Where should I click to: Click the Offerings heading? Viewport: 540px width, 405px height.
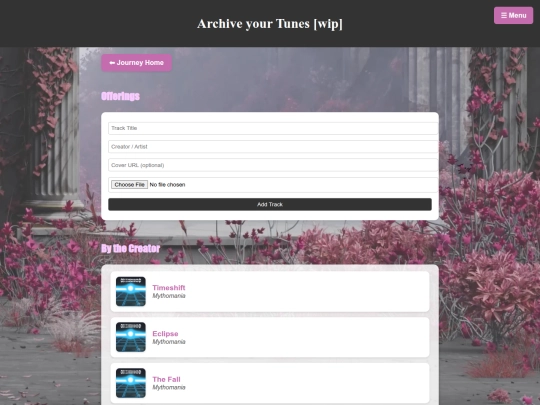point(121,96)
